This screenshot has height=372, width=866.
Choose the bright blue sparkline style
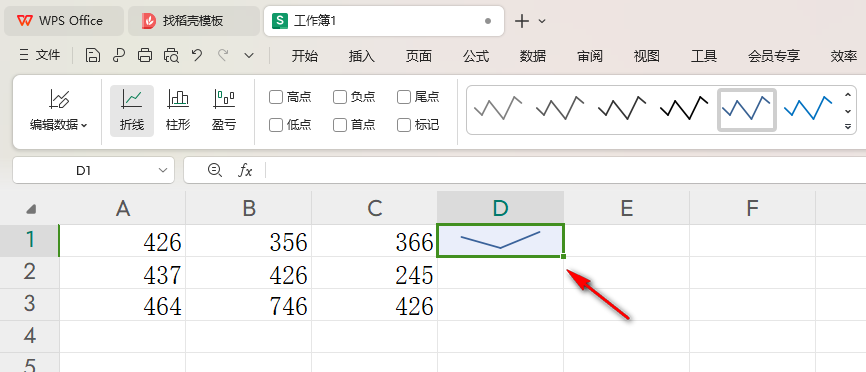pyautogui.click(x=808, y=108)
